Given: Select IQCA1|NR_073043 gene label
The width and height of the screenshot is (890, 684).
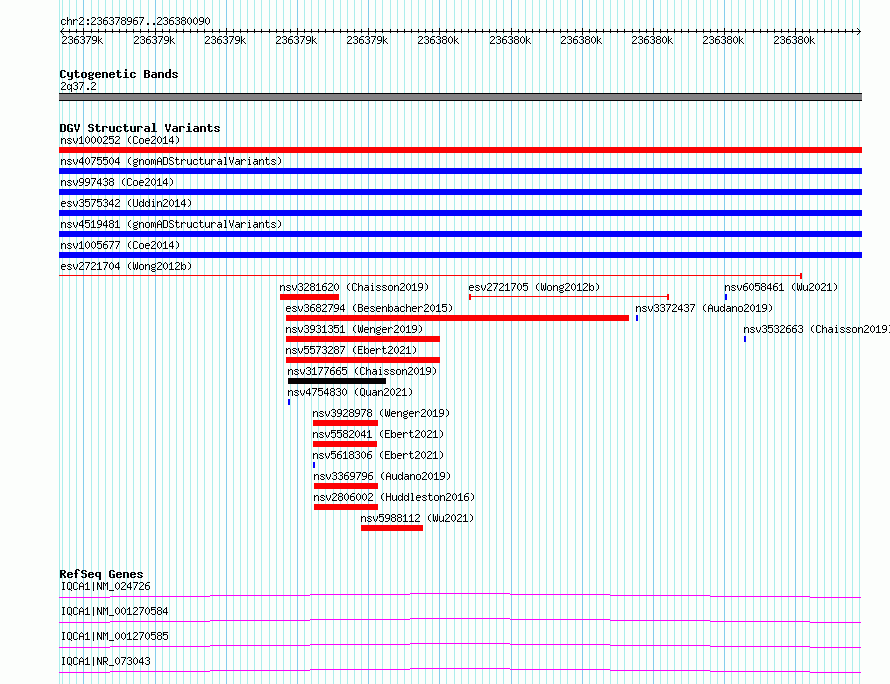Looking at the screenshot, I should [x=106, y=661].
